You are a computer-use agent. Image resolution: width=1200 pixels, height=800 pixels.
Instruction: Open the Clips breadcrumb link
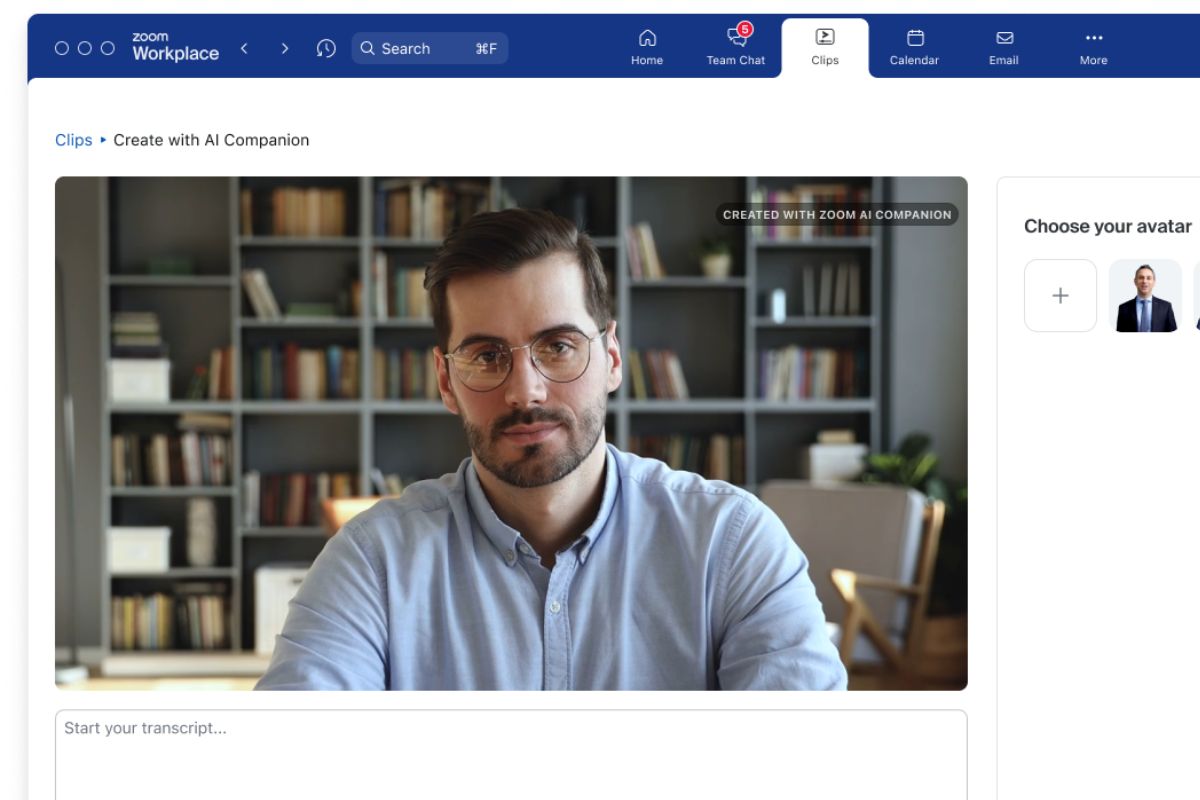[73, 140]
